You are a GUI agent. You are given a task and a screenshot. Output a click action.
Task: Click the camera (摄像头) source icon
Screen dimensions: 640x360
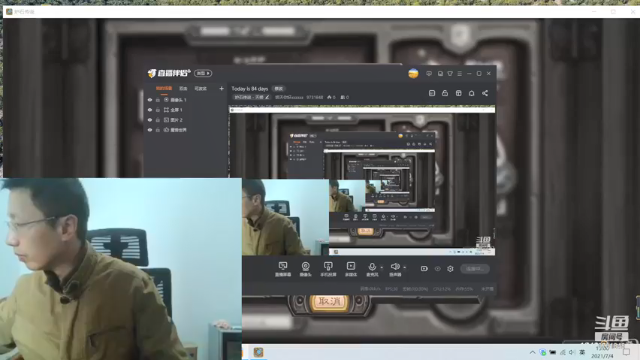(305, 269)
